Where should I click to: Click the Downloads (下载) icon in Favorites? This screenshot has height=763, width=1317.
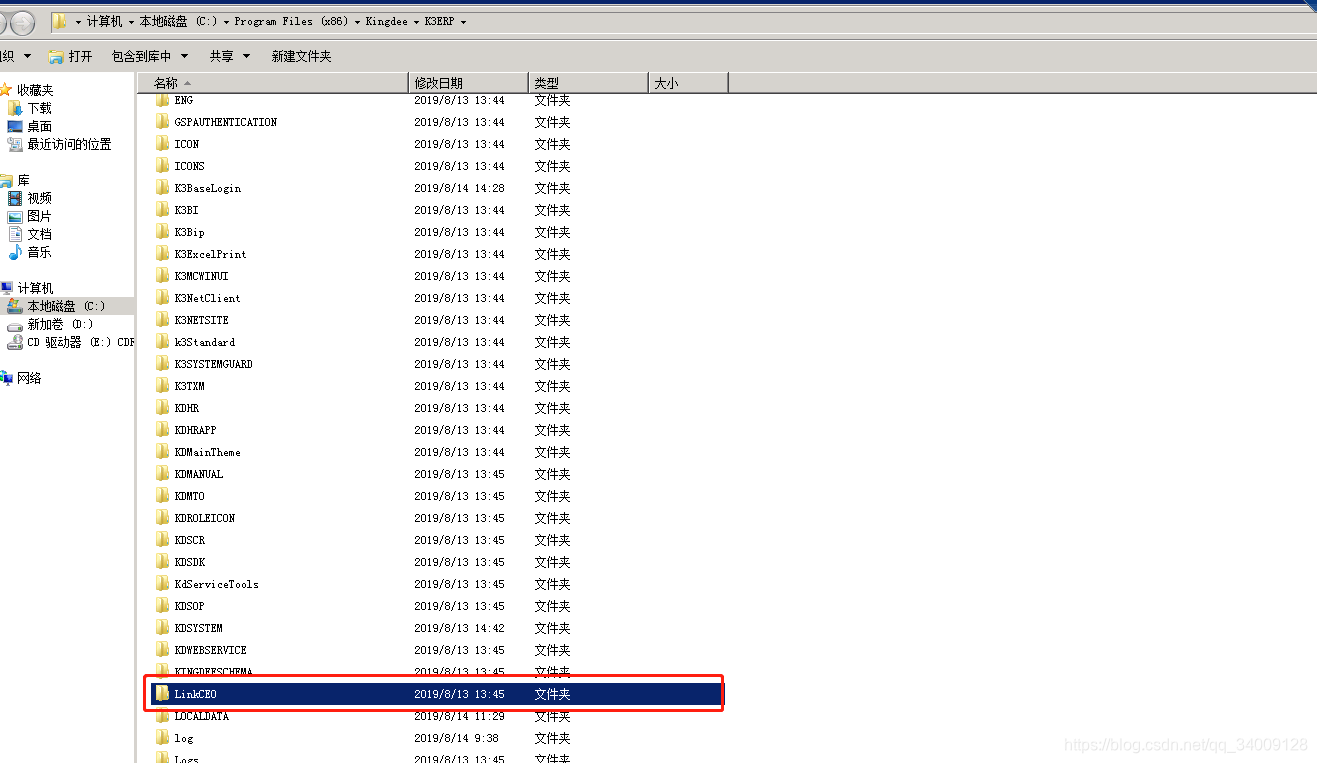click(15, 108)
